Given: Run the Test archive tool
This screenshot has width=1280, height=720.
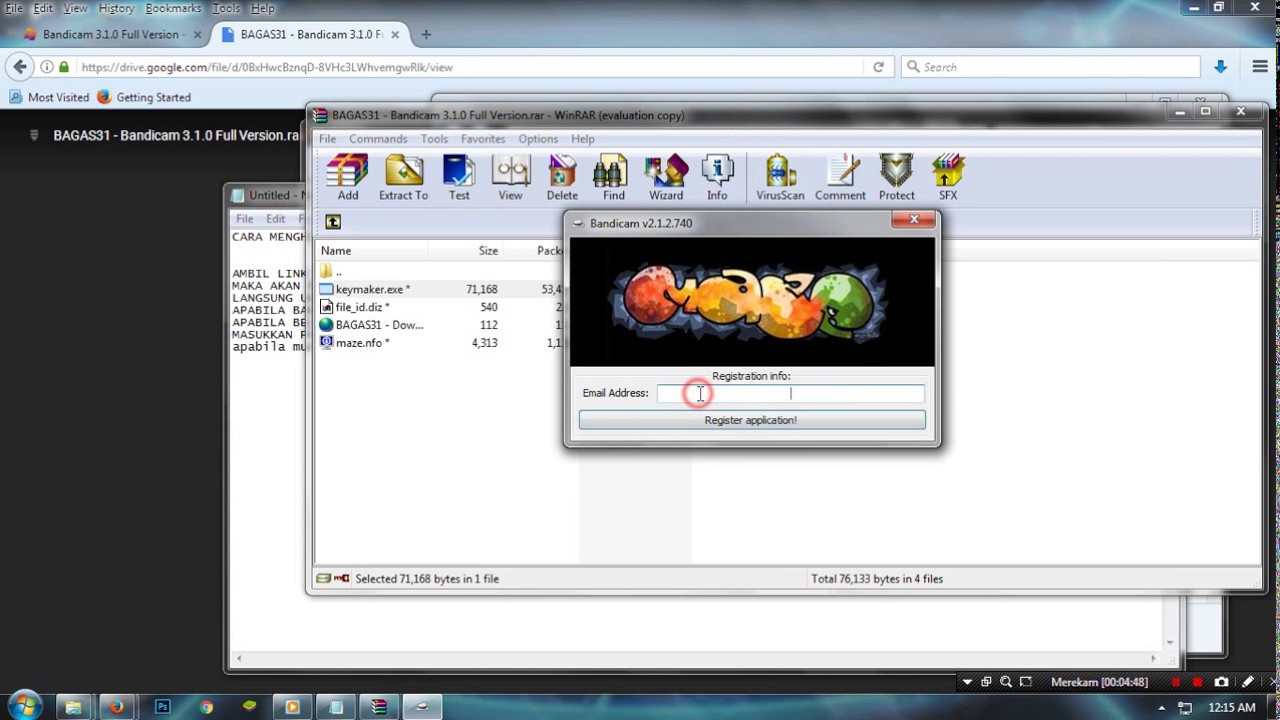Looking at the screenshot, I should click(x=459, y=178).
